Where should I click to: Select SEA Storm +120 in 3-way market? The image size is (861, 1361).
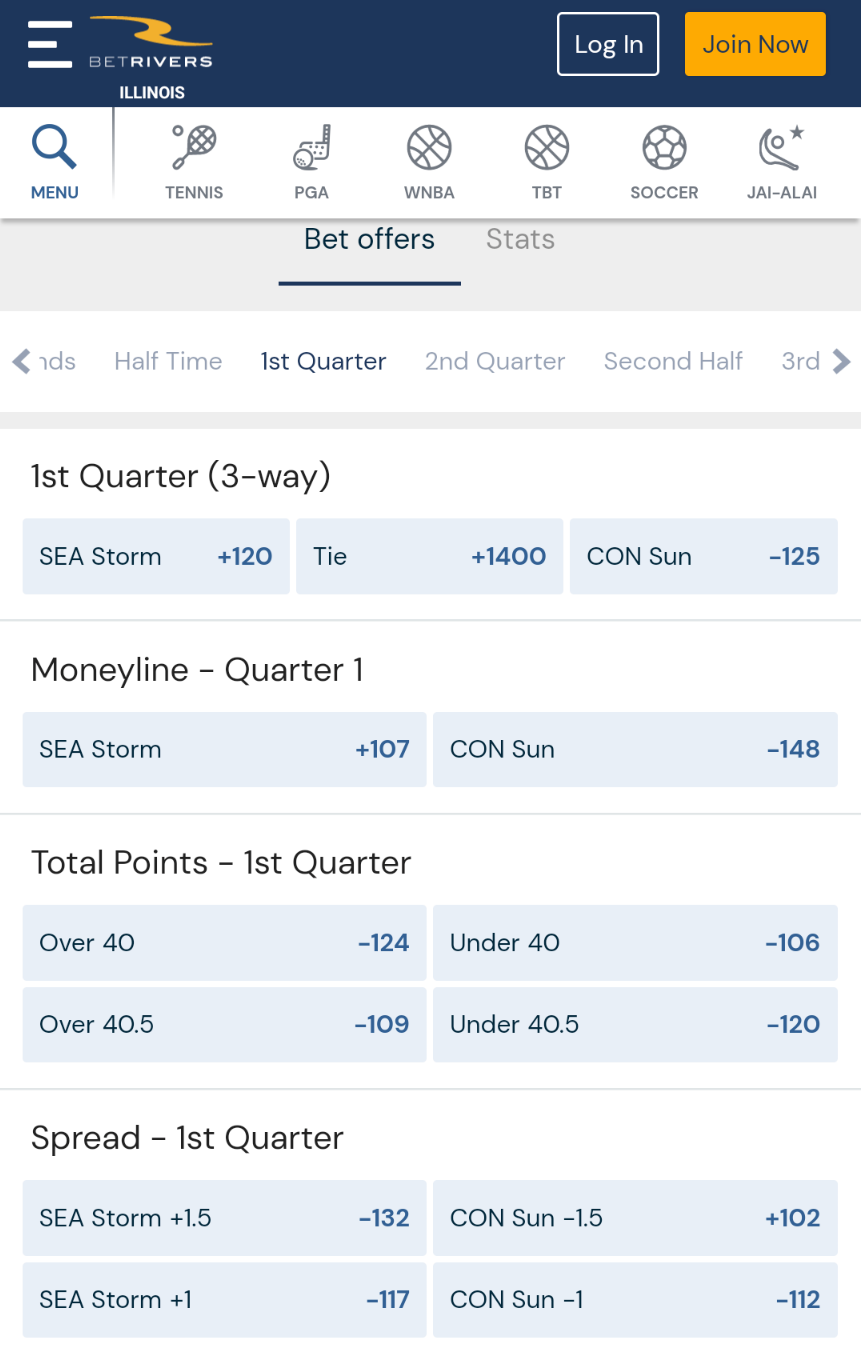point(155,556)
